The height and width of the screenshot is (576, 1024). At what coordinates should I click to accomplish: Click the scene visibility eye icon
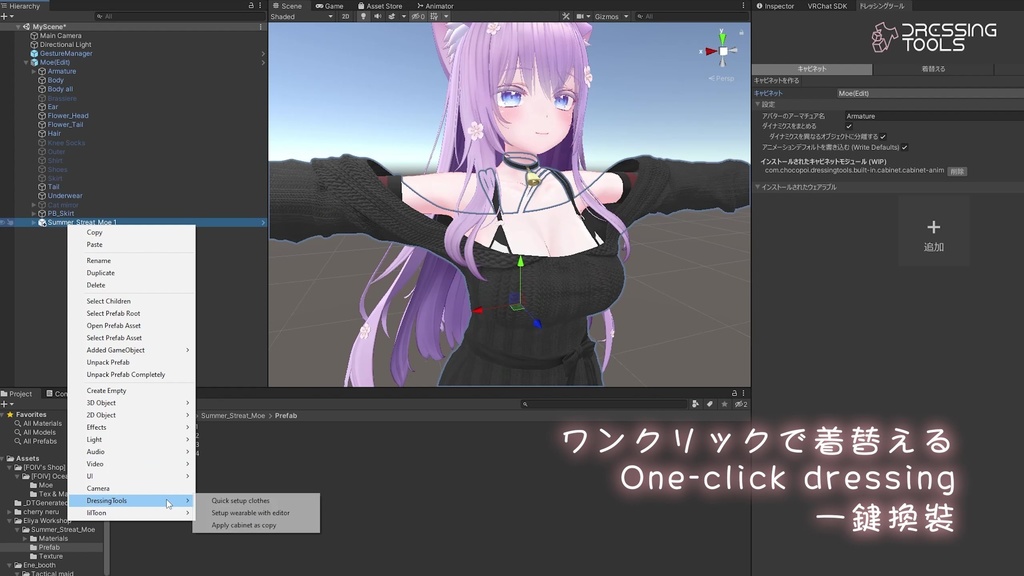tap(415, 16)
